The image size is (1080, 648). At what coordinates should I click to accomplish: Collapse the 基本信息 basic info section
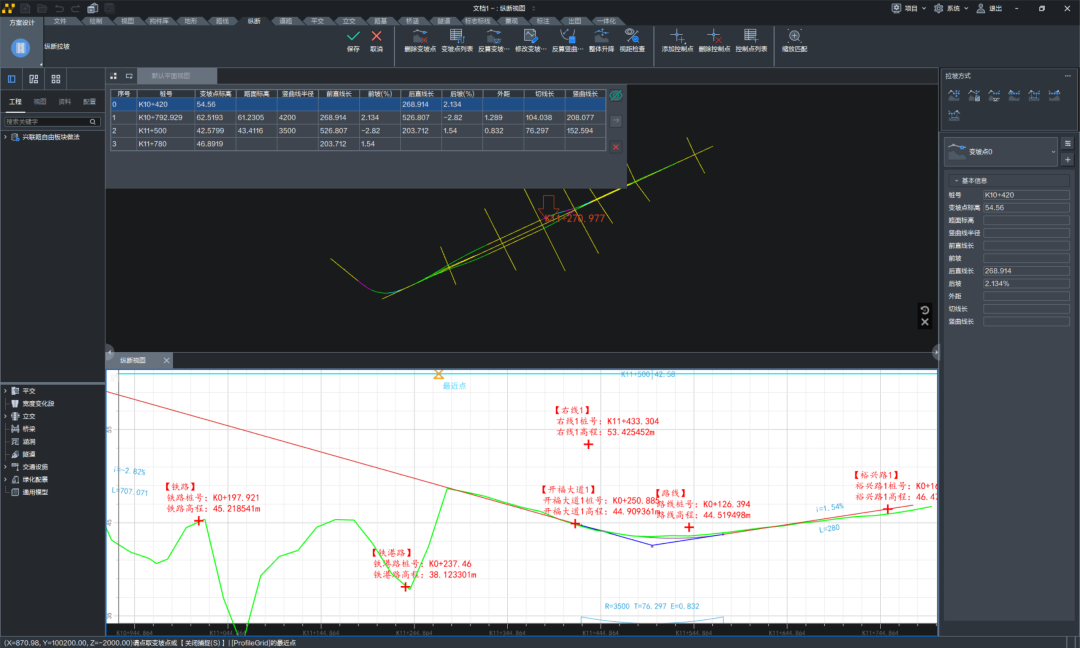[x=957, y=180]
